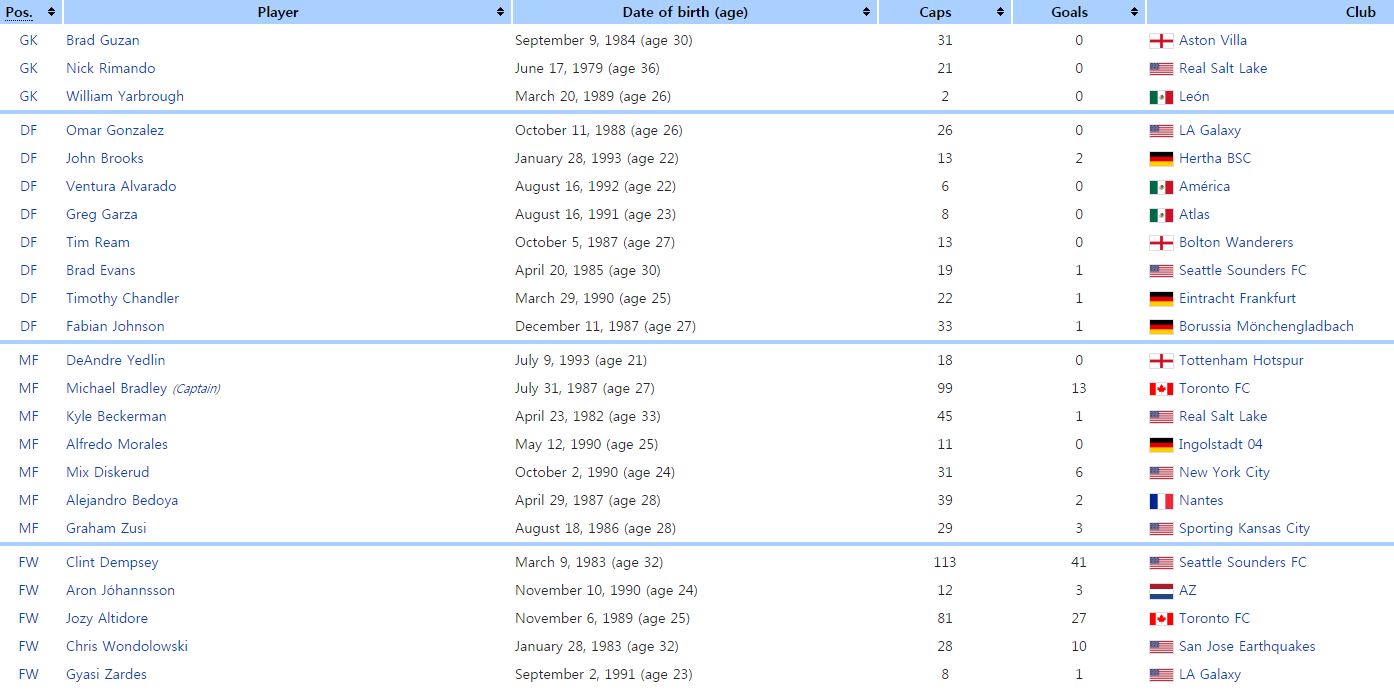Sort table by Pos. column arrows

click(51, 12)
